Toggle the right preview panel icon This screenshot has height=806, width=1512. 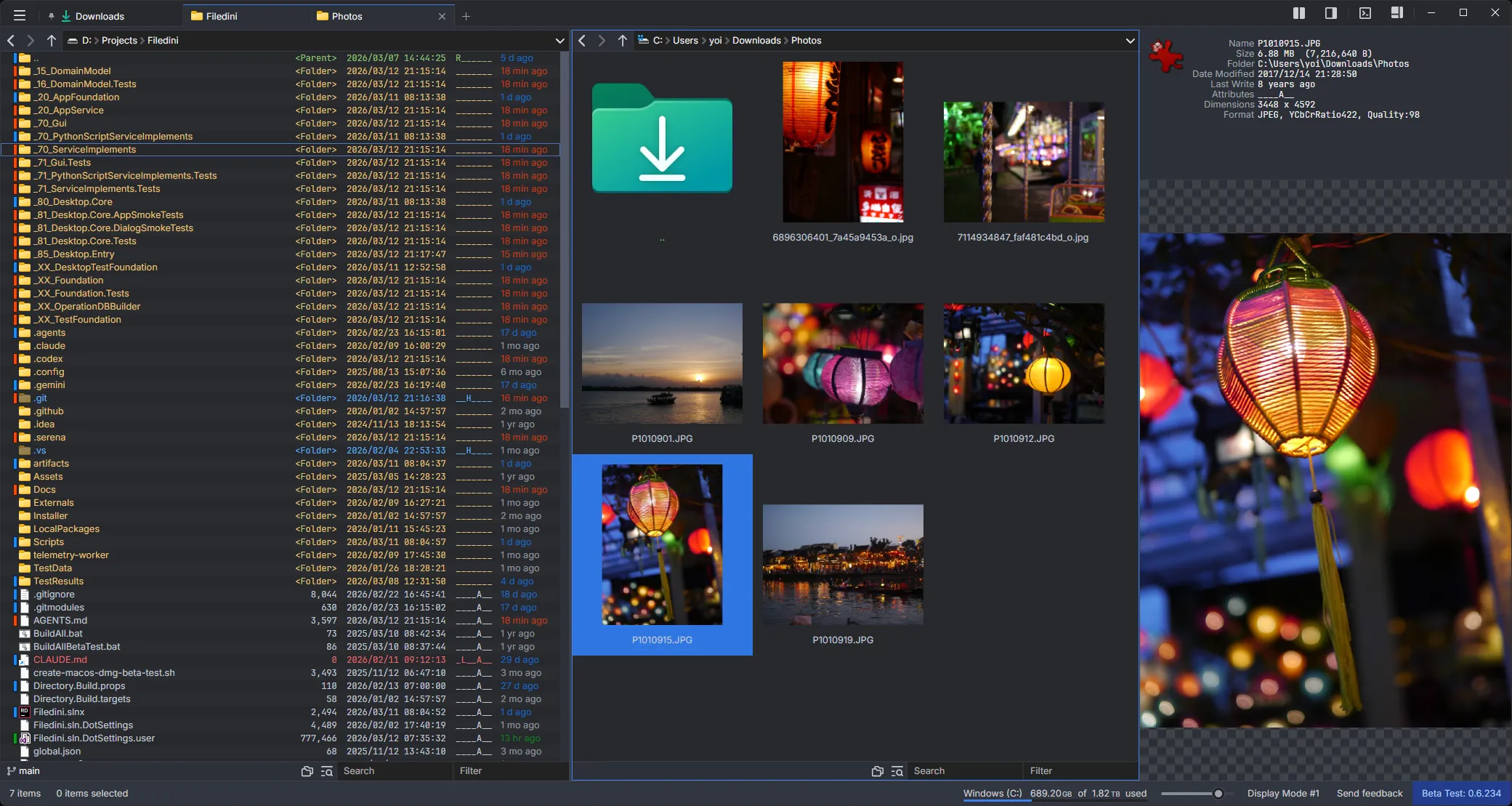point(1331,13)
